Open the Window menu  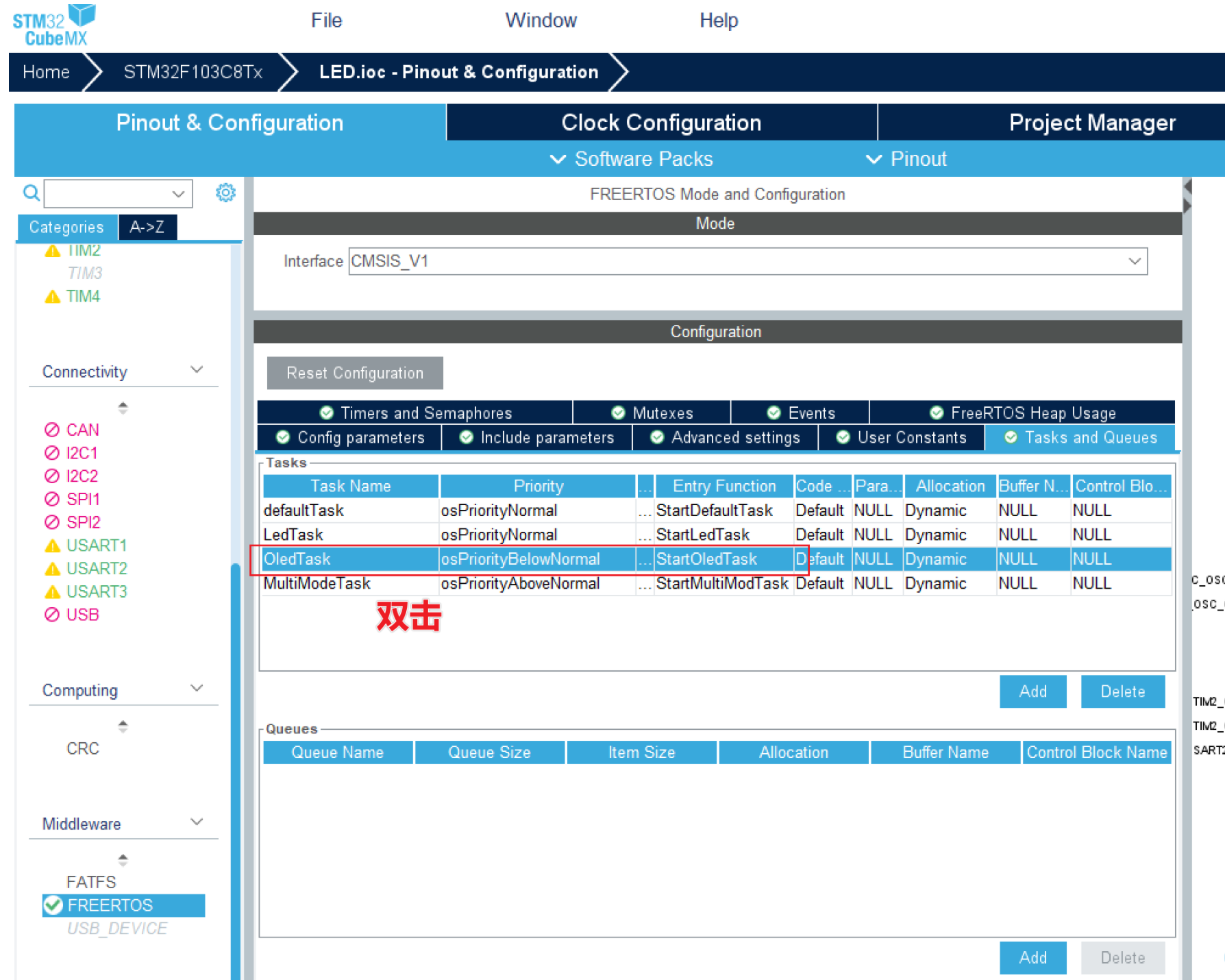[x=541, y=21]
